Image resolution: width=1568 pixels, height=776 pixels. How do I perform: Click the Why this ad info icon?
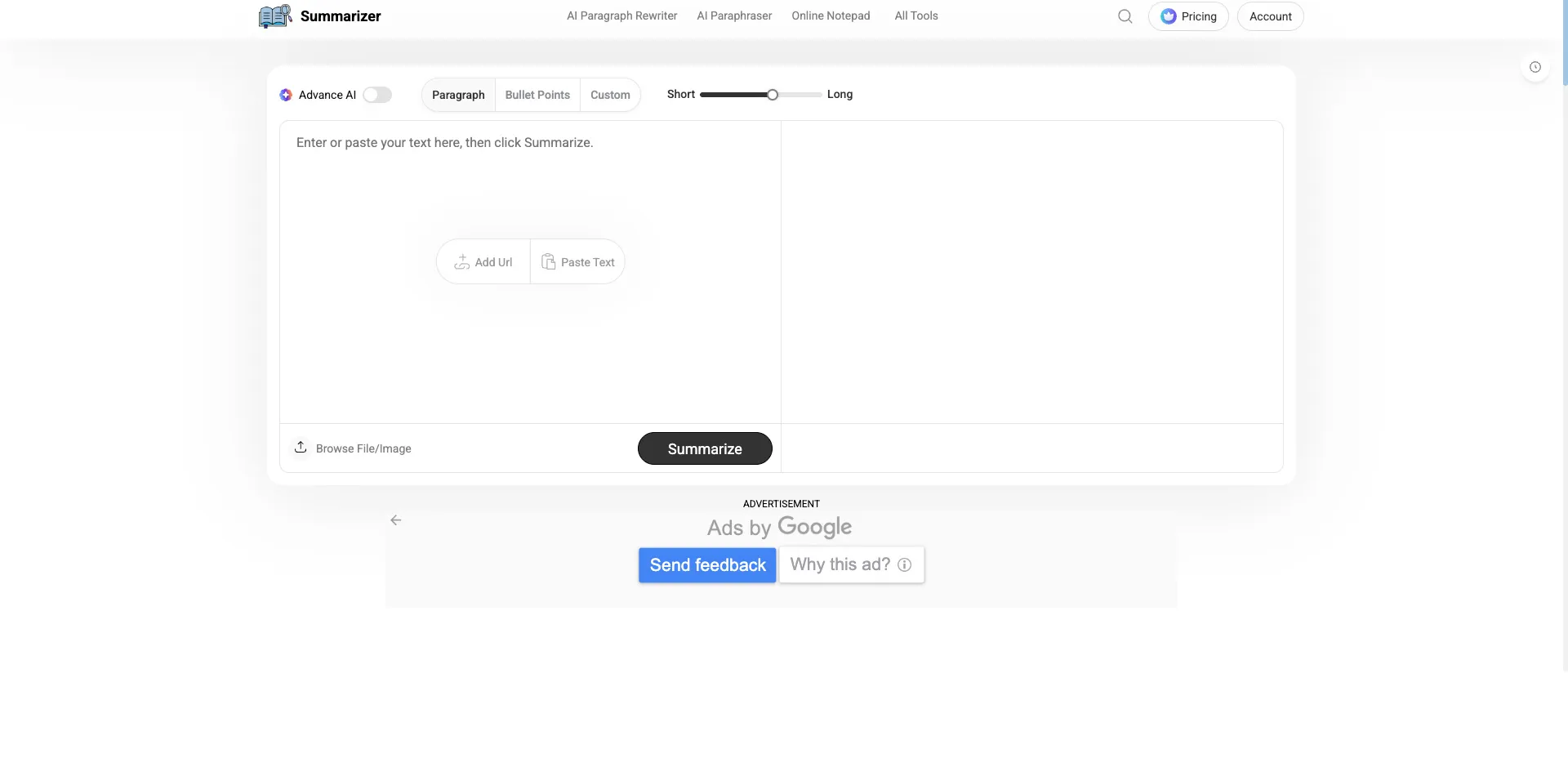point(904,564)
